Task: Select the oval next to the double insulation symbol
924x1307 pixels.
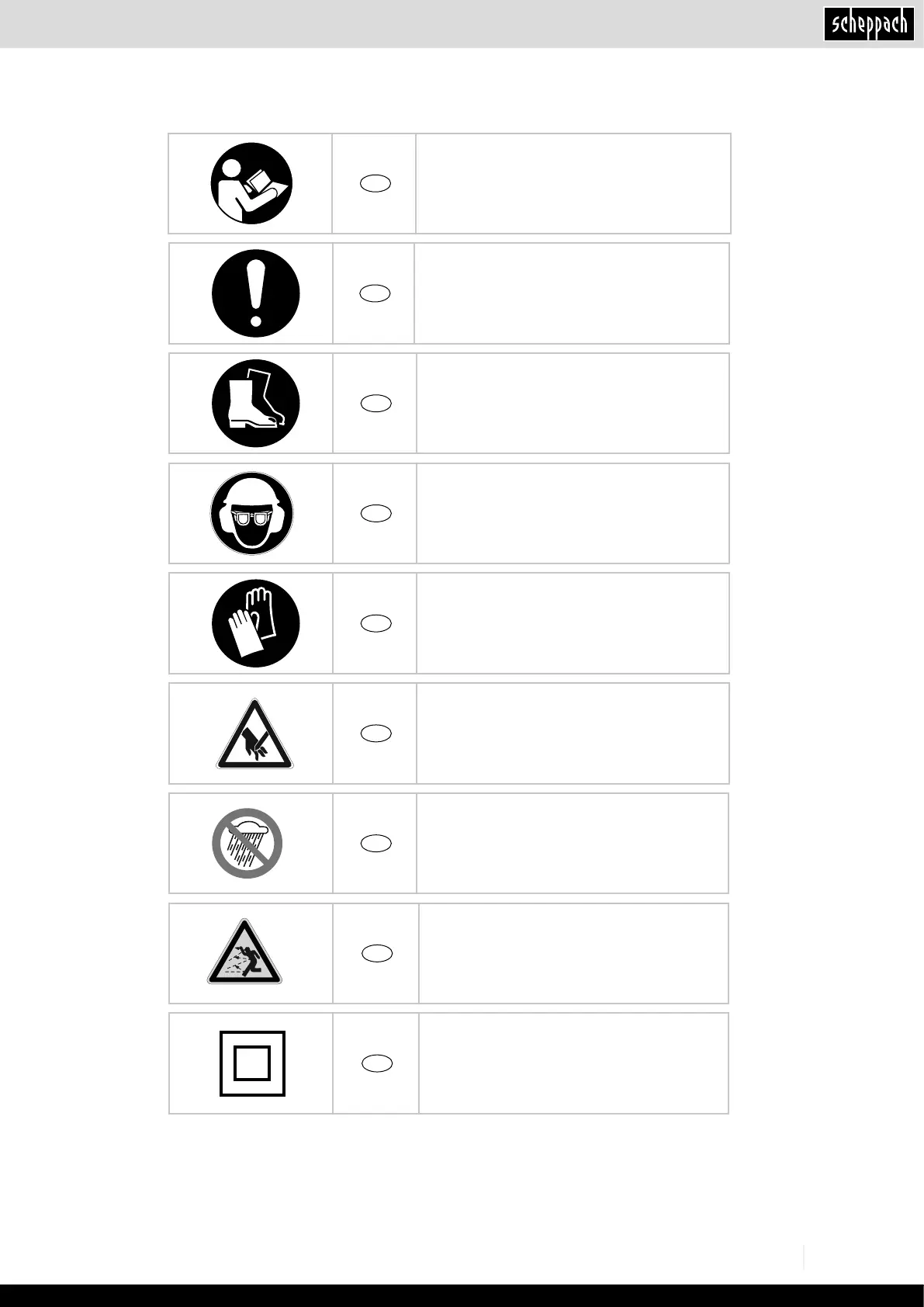Action: coord(376,1063)
